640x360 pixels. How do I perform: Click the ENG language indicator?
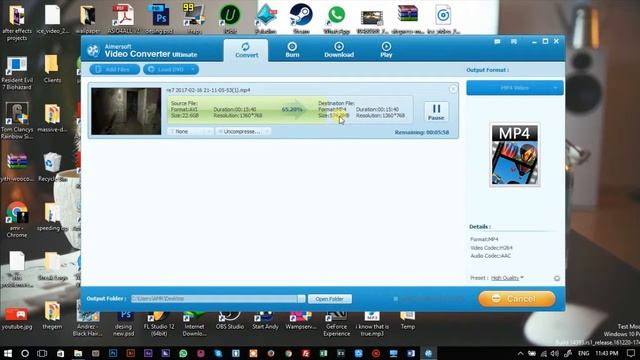pos(584,353)
